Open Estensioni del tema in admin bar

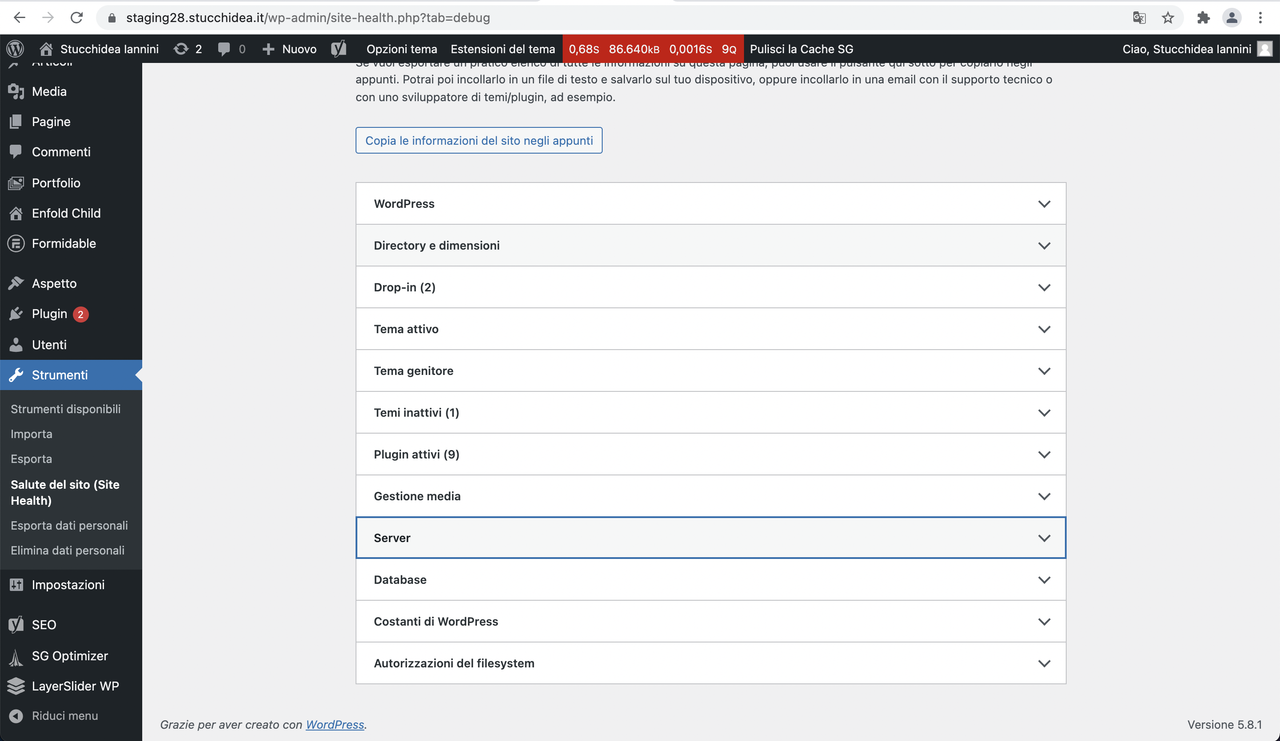503,49
